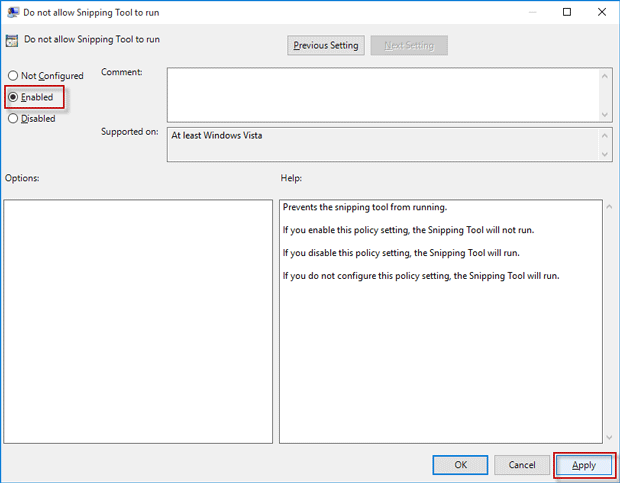The height and width of the screenshot is (483, 620).
Task: Click the Help pane scroll down arrow
Action: point(609,437)
